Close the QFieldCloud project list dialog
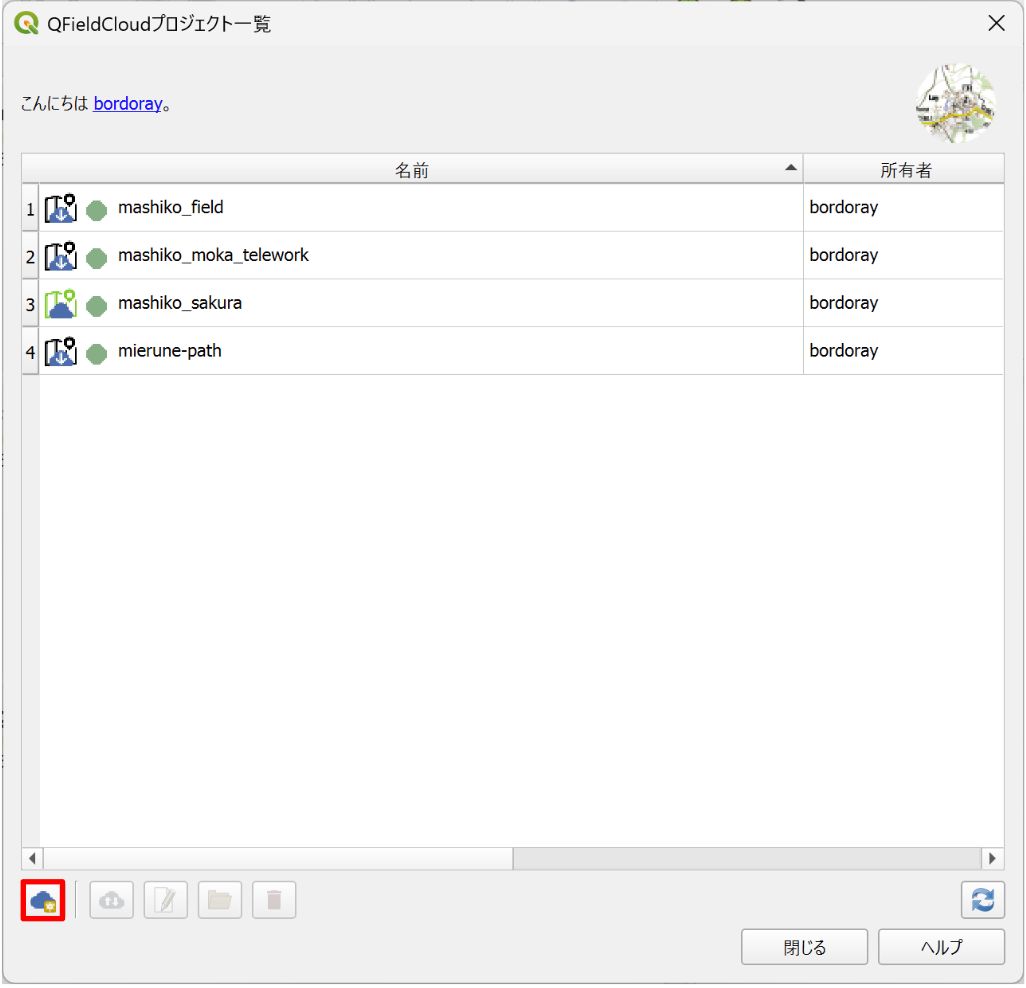The width and height of the screenshot is (1026, 988). click(997, 24)
